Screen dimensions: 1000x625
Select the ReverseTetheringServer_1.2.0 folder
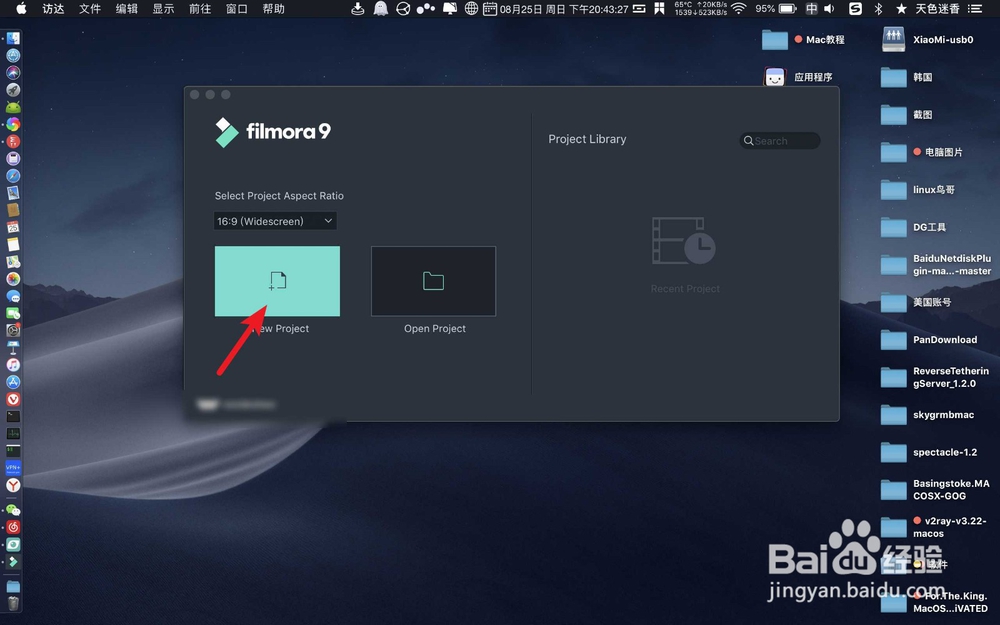click(935, 378)
